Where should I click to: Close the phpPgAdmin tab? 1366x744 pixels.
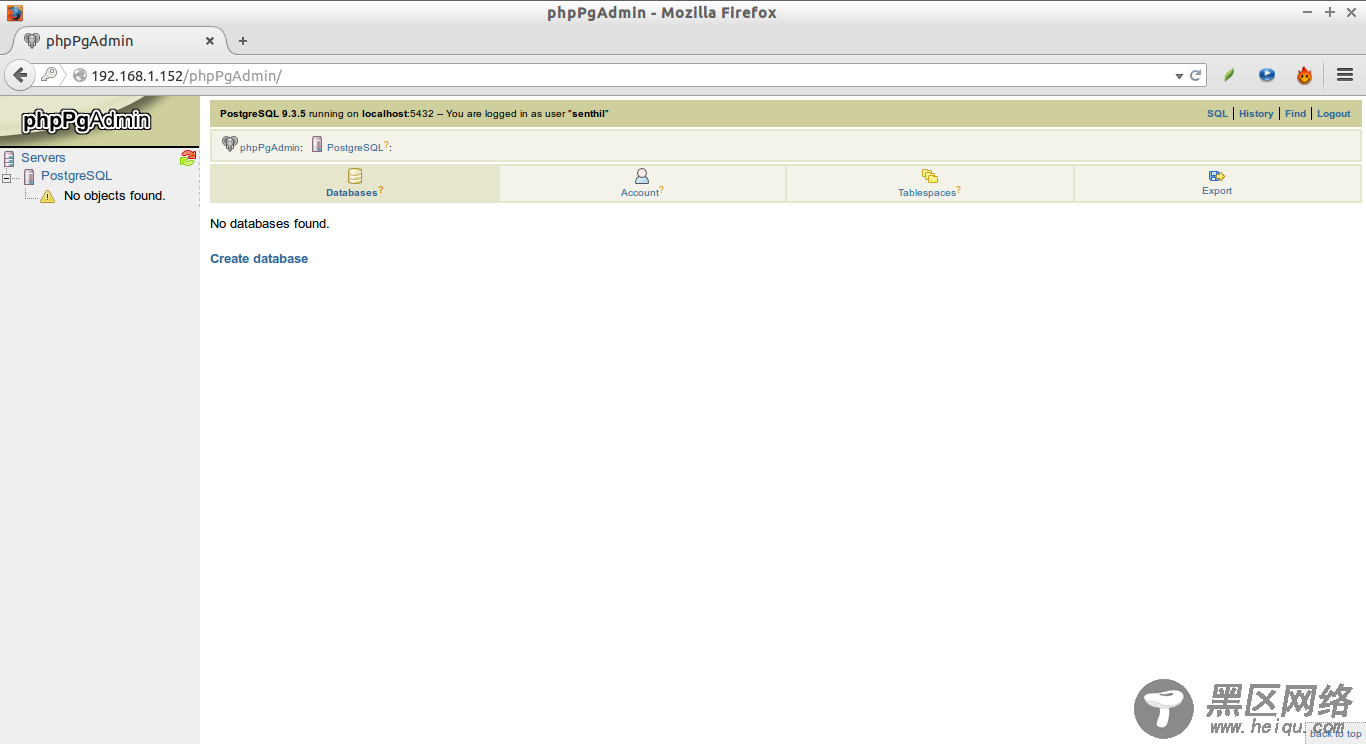pos(210,41)
